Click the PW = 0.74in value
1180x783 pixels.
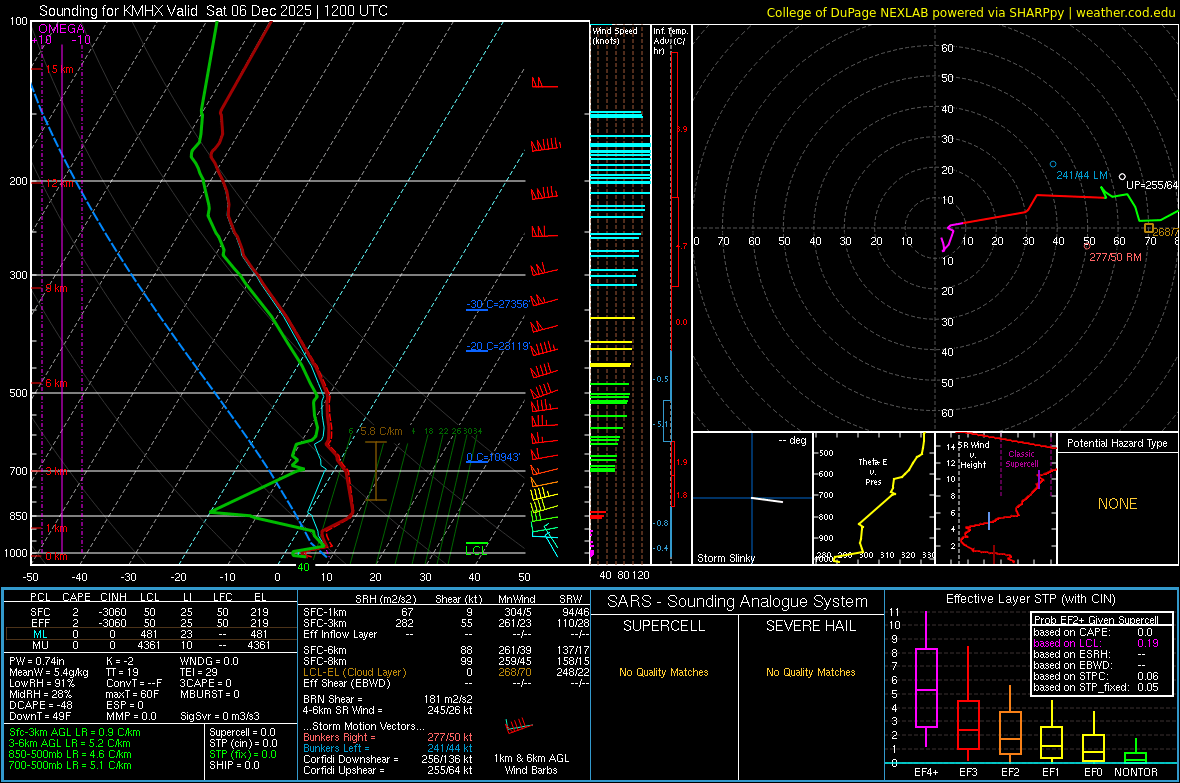(x=37, y=661)
